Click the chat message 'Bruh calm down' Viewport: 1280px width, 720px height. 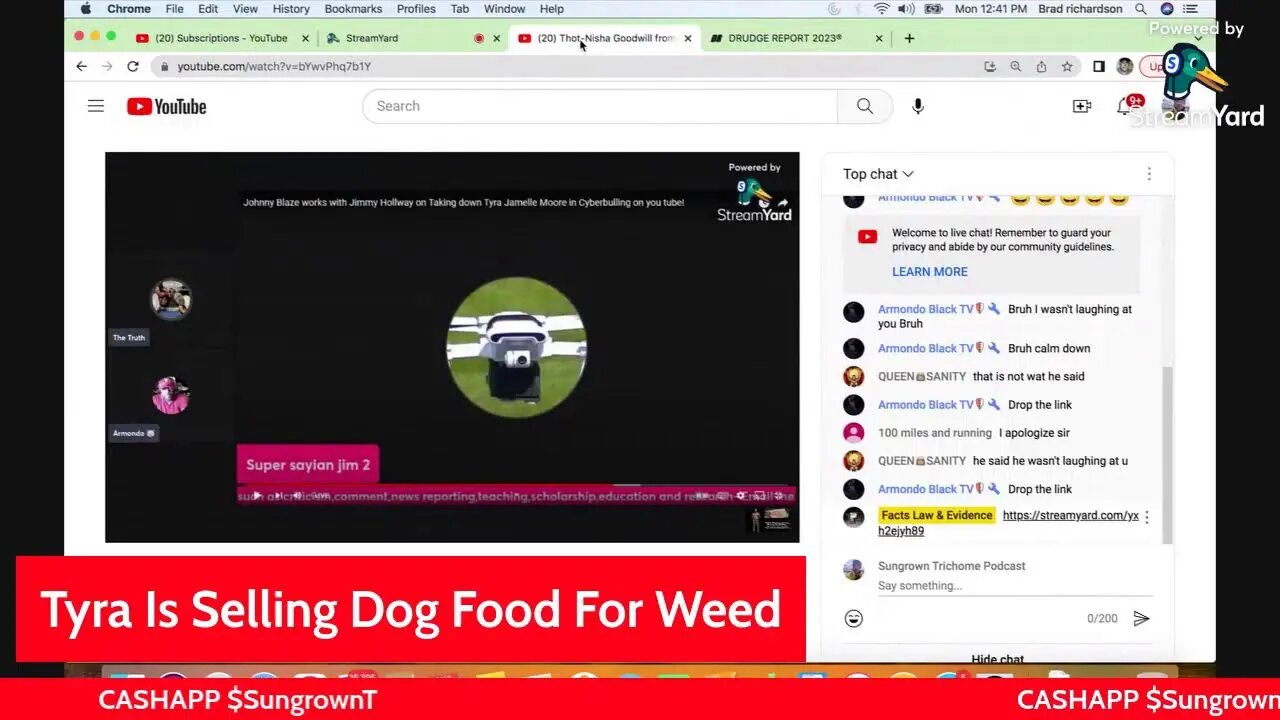pyautogui.click(x=1049, y=348)
